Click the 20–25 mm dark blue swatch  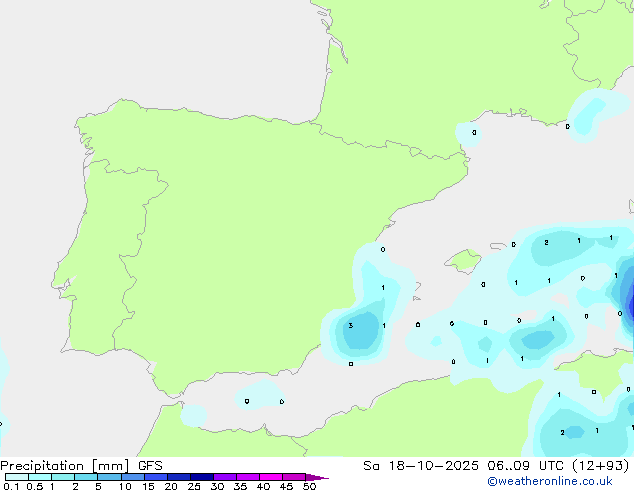coord(179,477)
